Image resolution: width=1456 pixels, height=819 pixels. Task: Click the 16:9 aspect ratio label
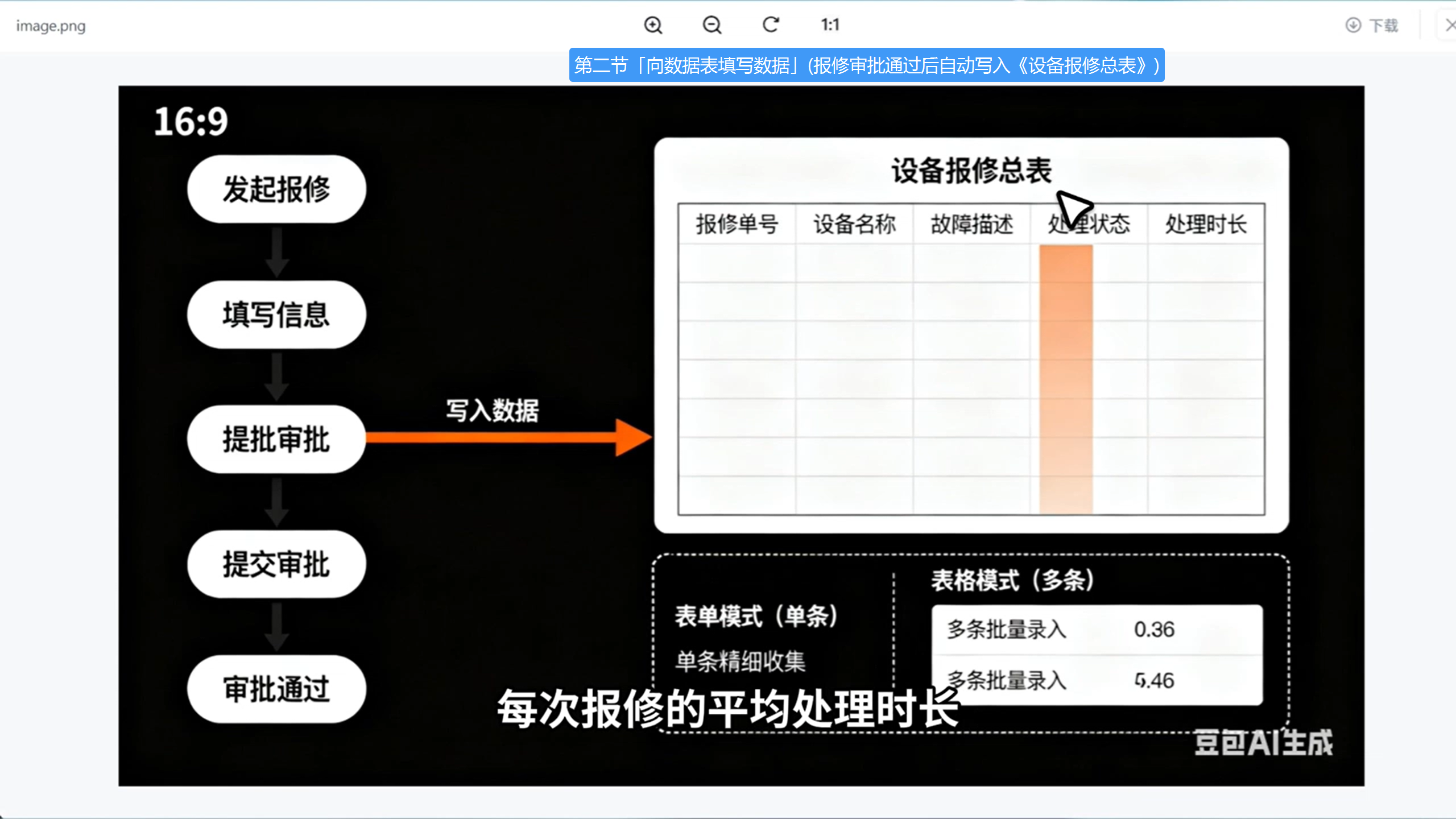(x=191, y=122)
